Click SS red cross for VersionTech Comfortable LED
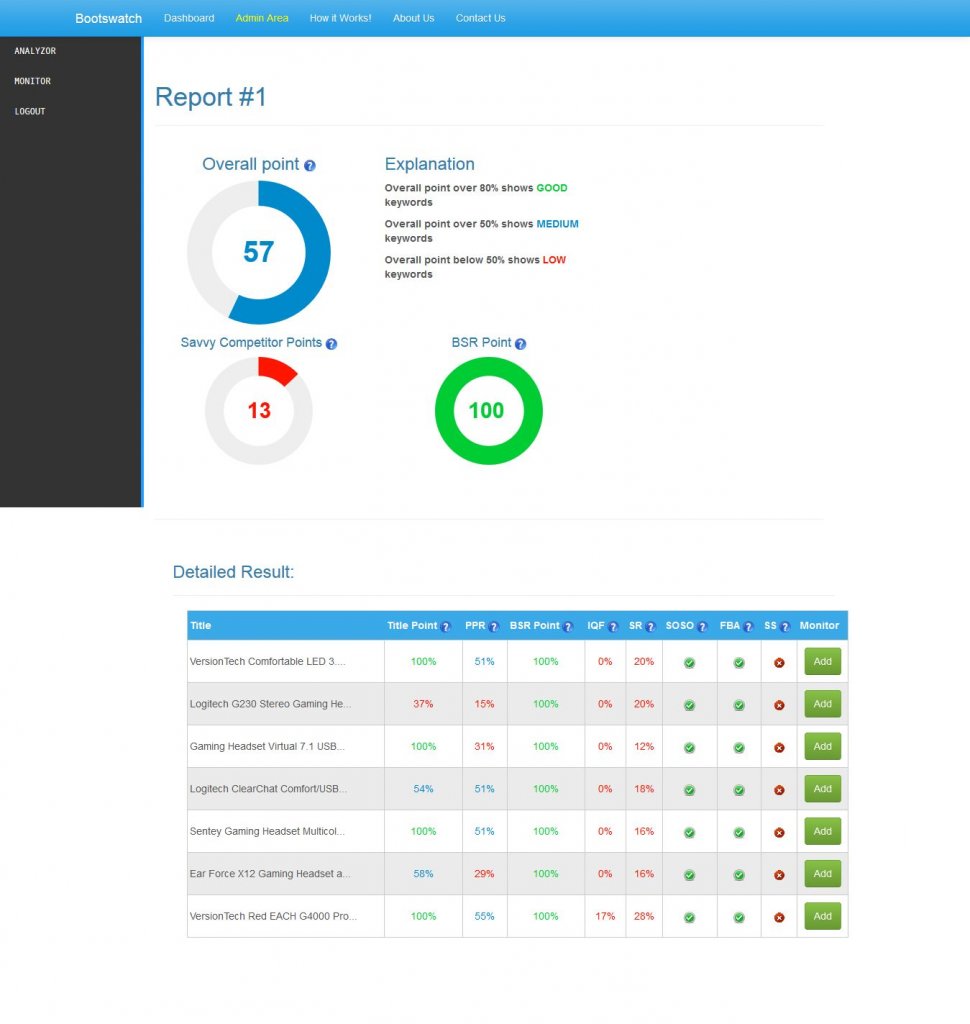Screen dimensions: 970x1024 coord(779,663)
